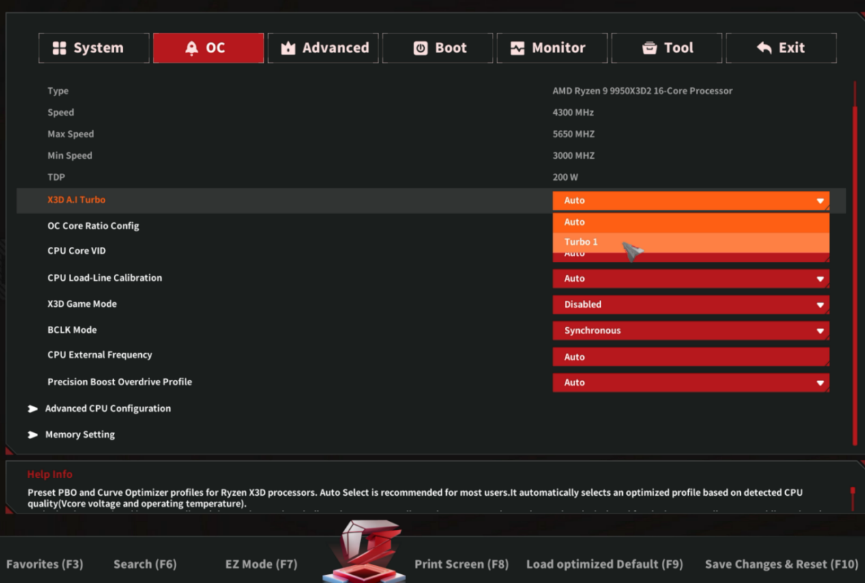Click Save Changes & Reset (F10)
The image size is (865, 583).
click(781, 564)
